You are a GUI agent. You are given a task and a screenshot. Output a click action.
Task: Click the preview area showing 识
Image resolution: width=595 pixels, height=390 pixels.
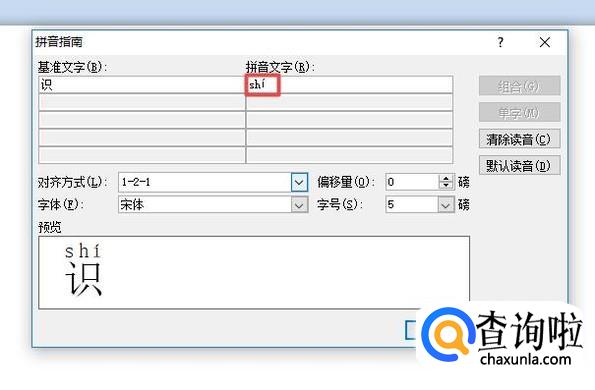(x=254, y=273)
